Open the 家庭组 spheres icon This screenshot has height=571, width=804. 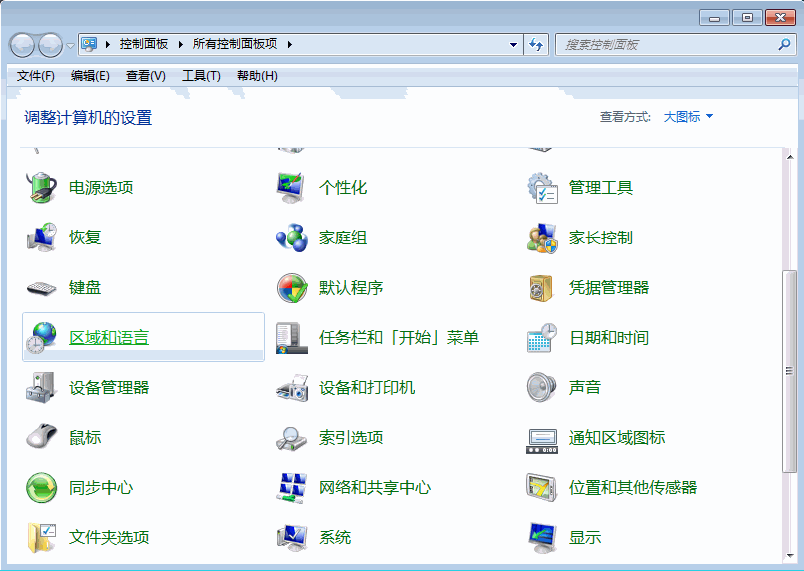coord(292,237)
